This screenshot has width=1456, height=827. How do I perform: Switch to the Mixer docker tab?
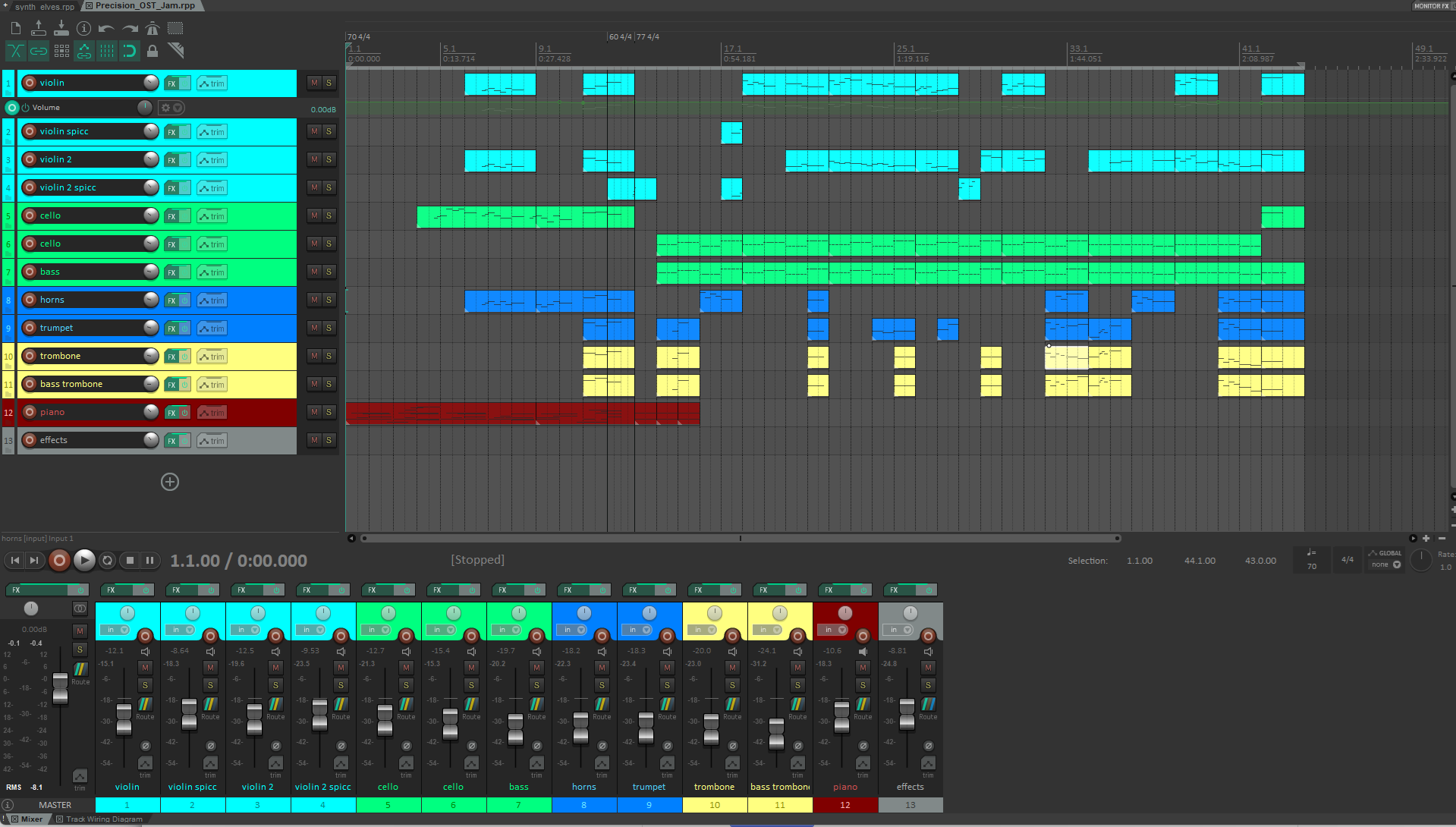click(x=27, y=819)
